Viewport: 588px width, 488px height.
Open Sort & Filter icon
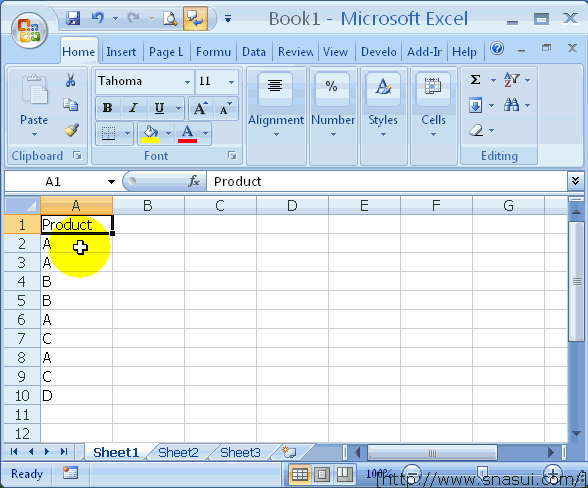point(512,80)
